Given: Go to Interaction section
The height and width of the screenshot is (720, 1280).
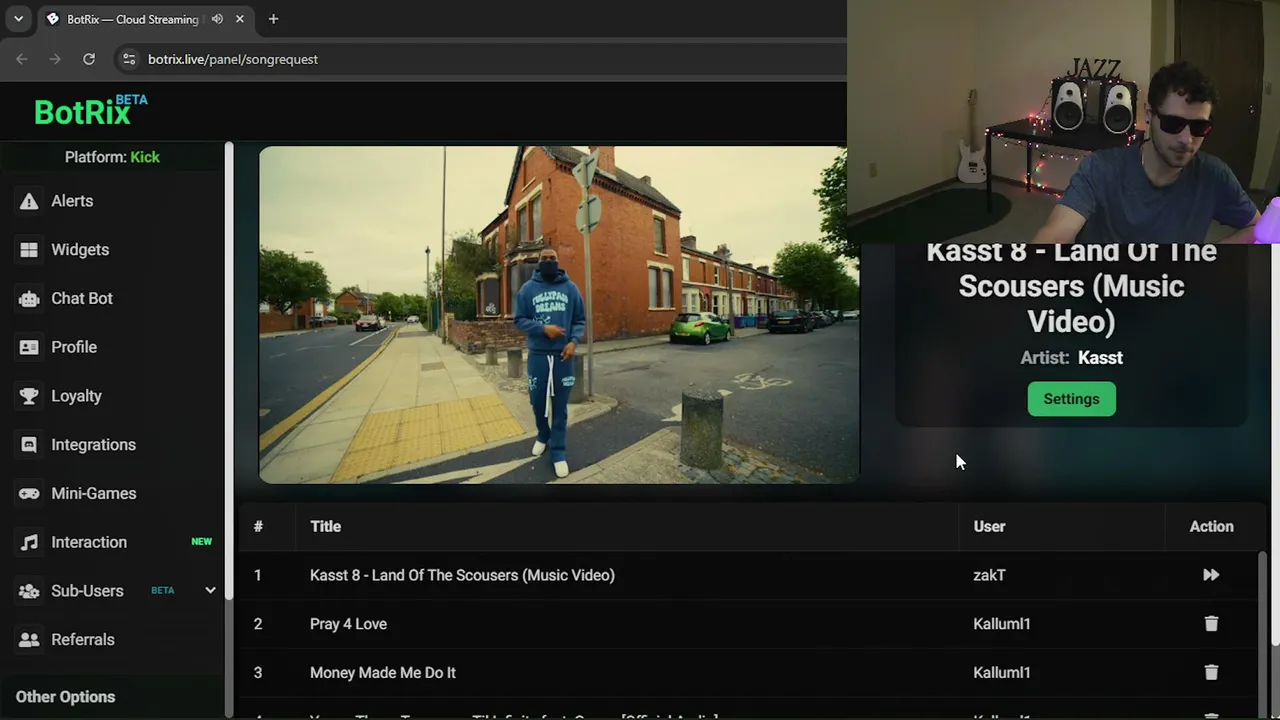Looking at the screenshot, I should (x=89, y=542).
